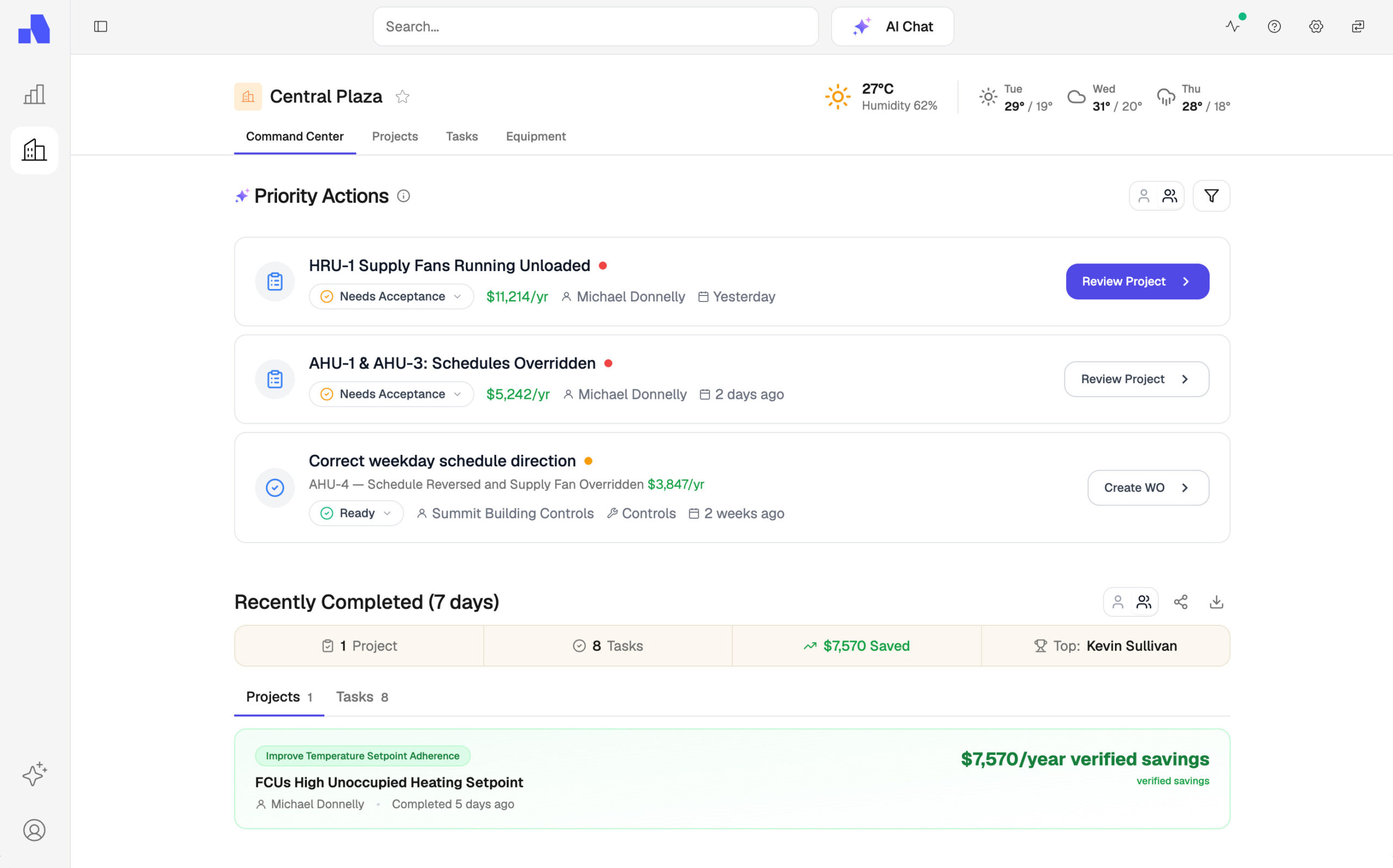This screenshot has height=868, width=1393.
Task: Share the Recently Completed summary
Action: 1181,602
